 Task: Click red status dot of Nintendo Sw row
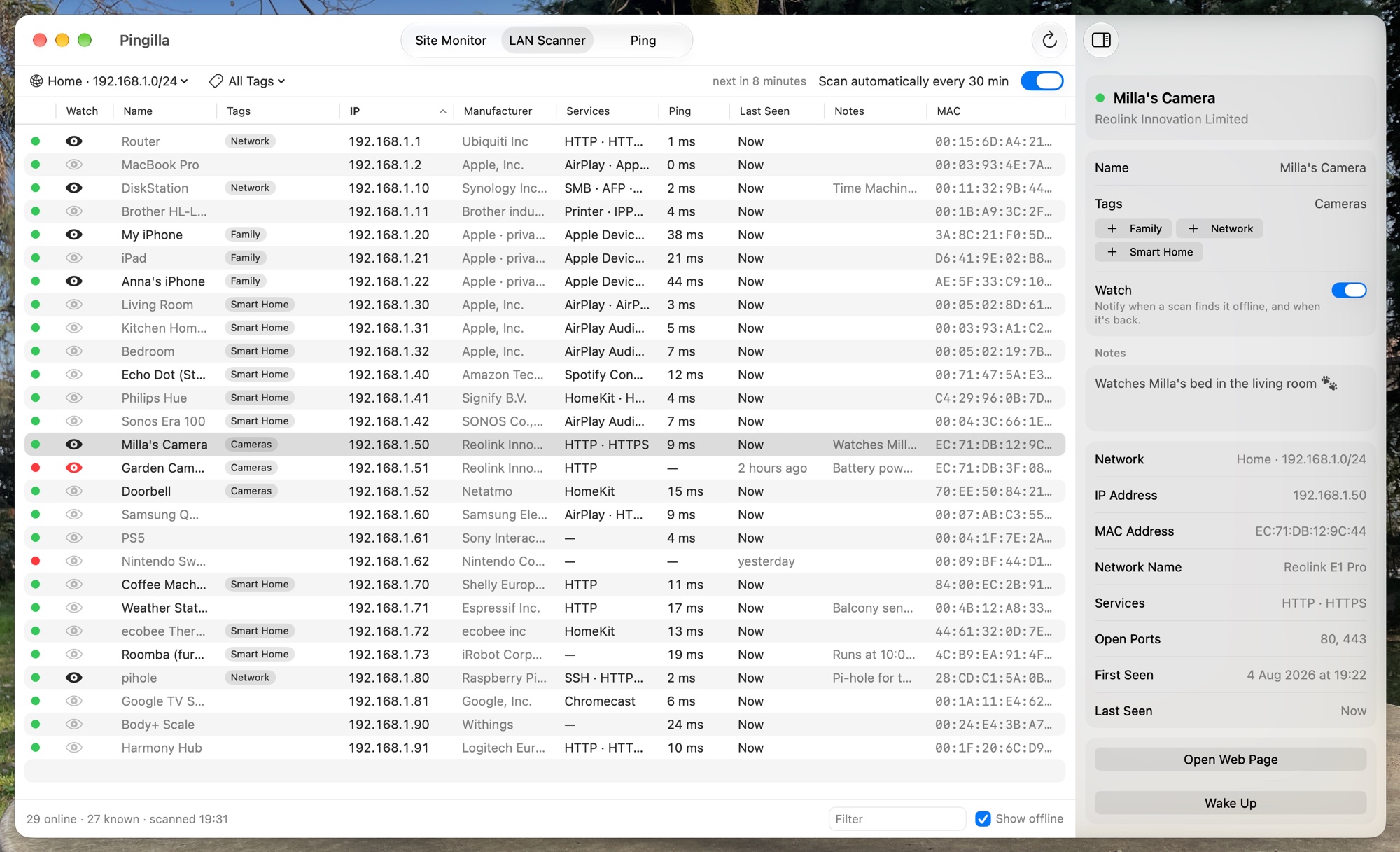[x=36, y=561]
